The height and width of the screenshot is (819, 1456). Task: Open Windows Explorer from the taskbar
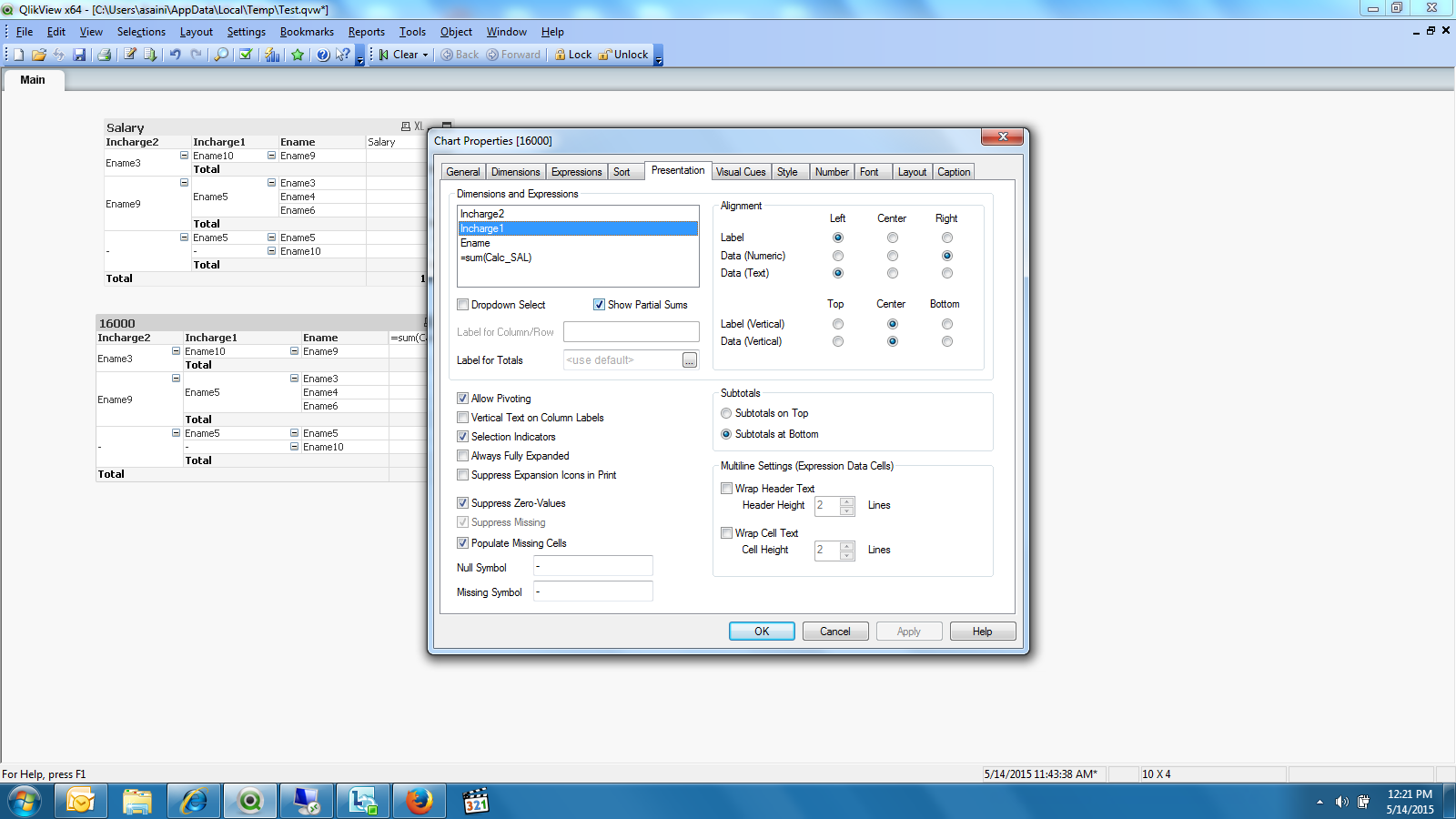coord(137,801)
